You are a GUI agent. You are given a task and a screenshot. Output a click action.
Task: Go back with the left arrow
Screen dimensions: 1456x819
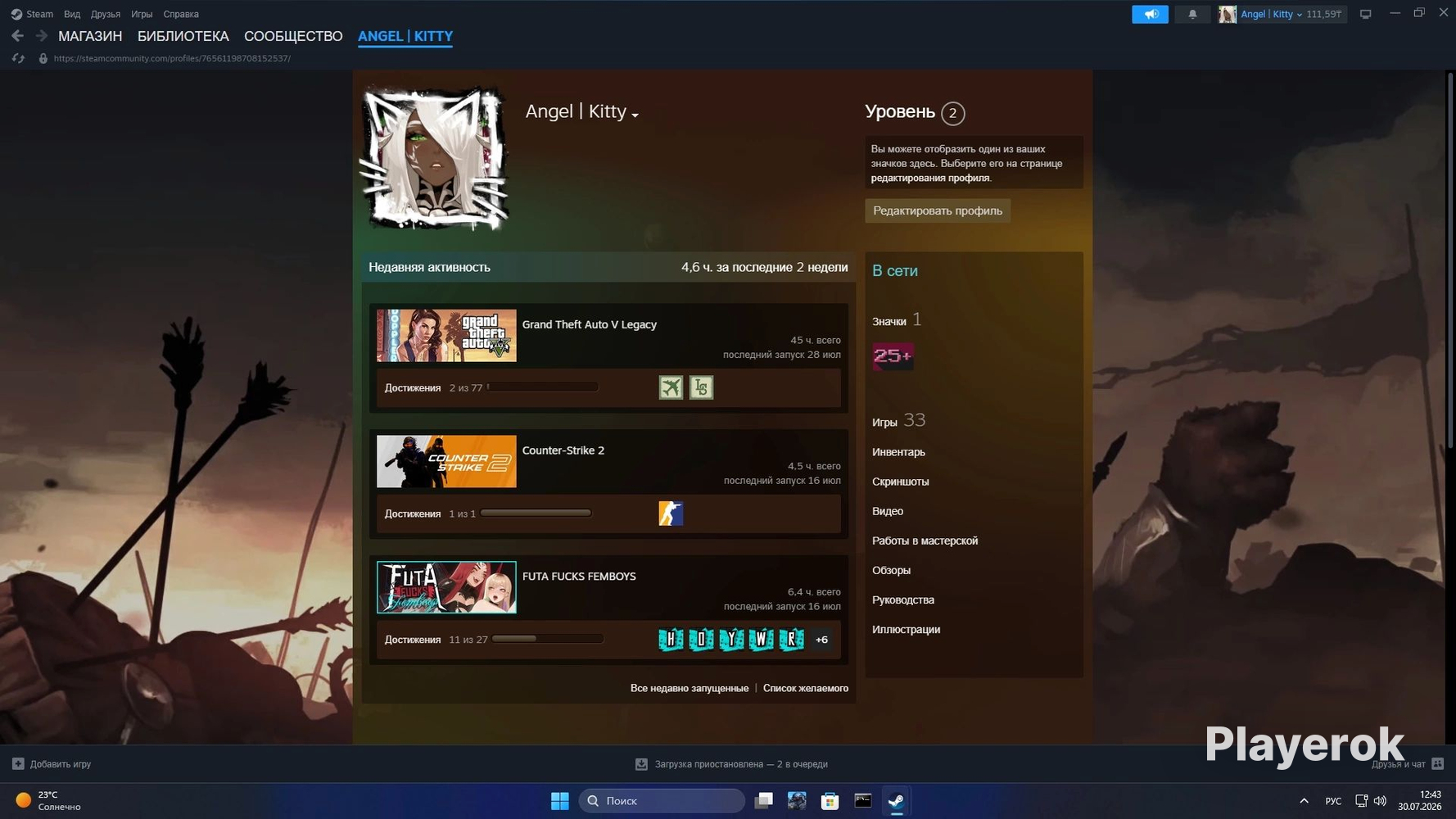[17, 36]
